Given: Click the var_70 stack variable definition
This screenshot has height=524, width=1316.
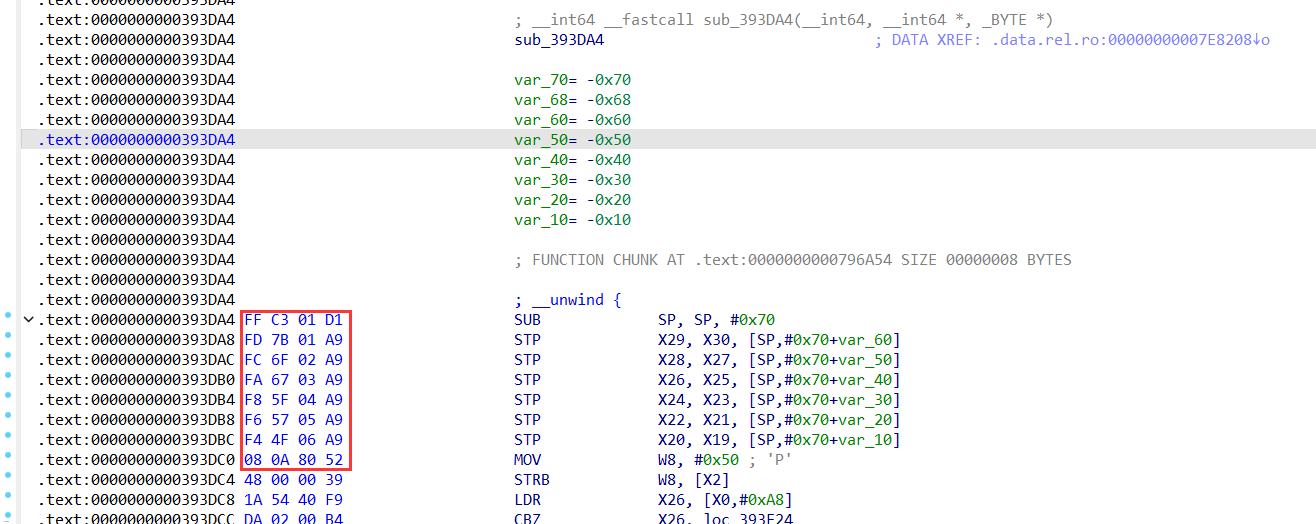Looking at the screenshot, I should click(573, 80).
